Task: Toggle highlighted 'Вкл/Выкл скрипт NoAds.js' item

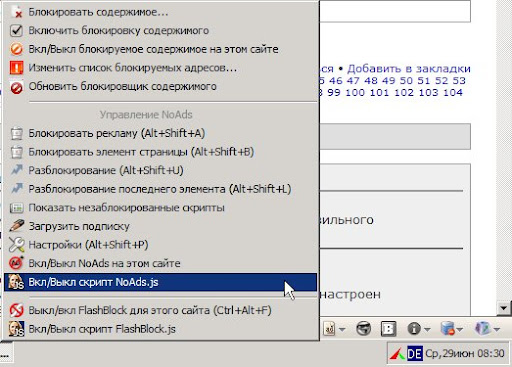Action: 160,282
